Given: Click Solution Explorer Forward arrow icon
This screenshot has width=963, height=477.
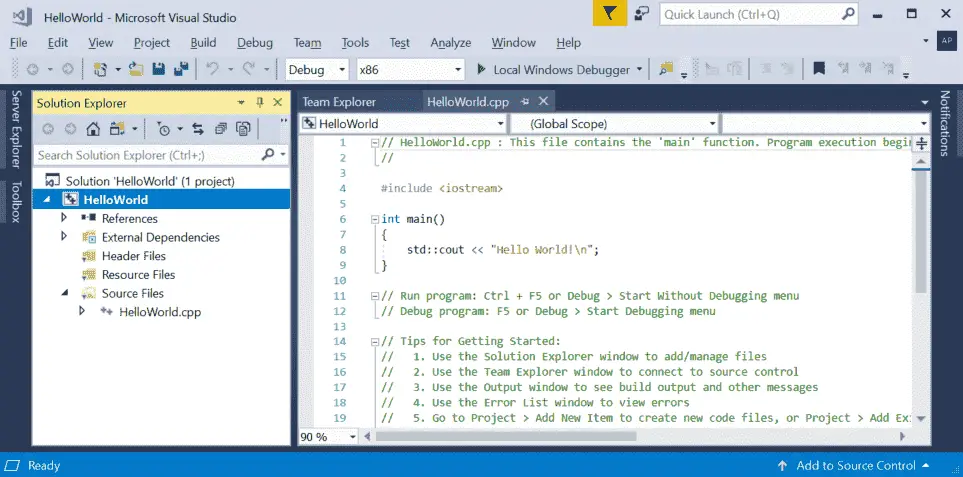Looking at the screenshot, I should (x=71, y=129).
